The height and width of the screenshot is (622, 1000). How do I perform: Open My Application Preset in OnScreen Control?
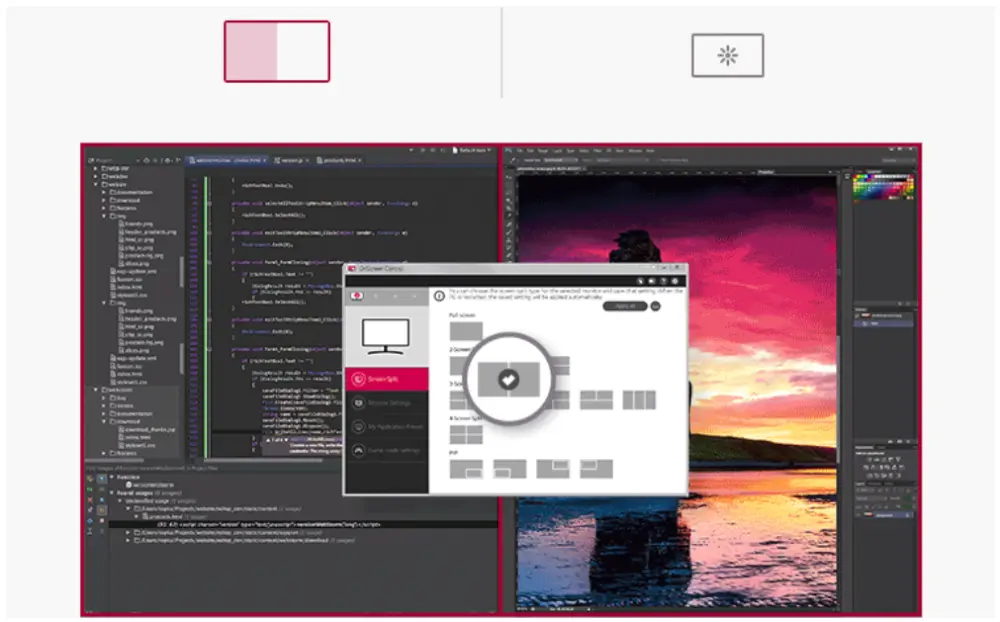pos(386,427)
